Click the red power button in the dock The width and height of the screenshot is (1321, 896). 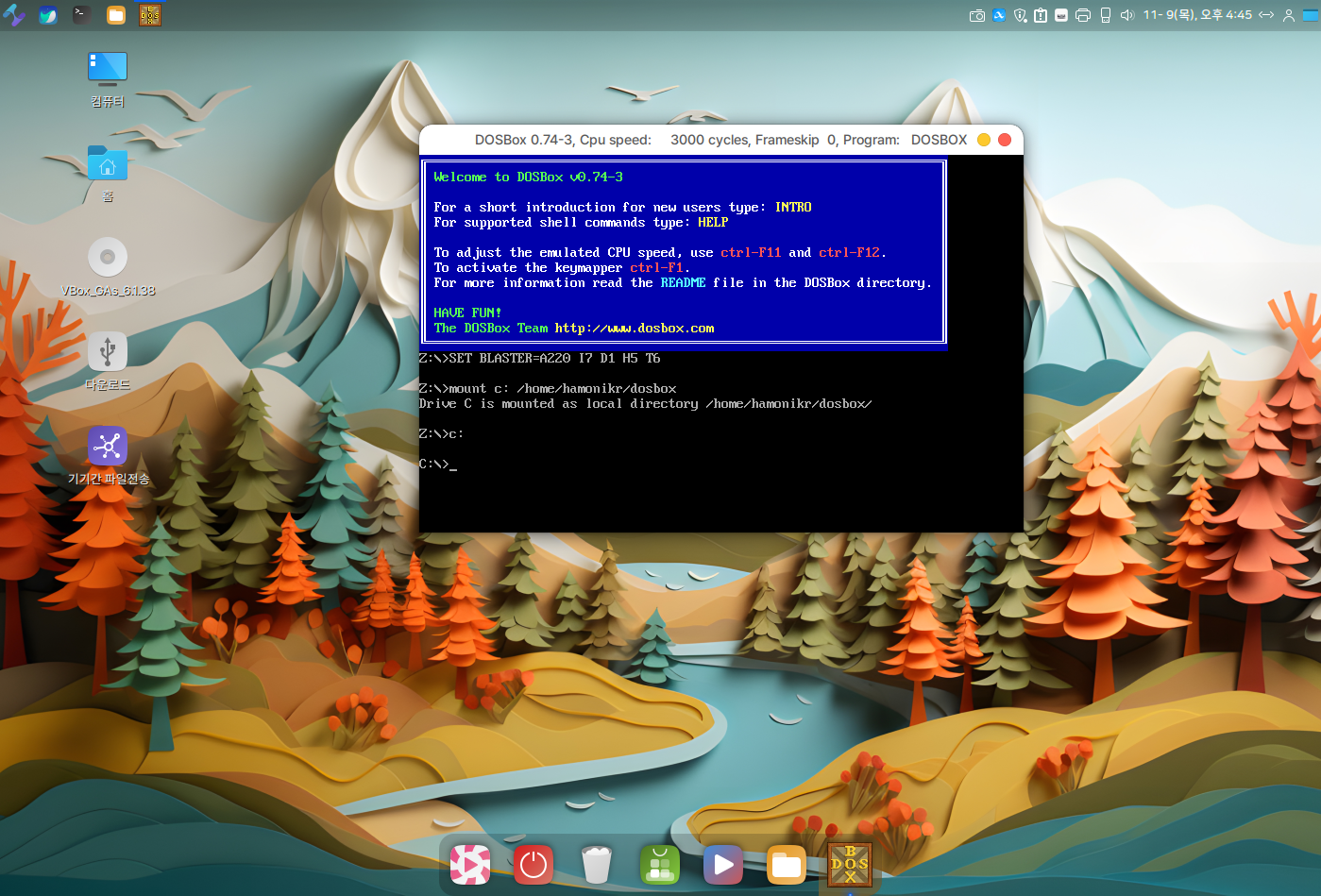click(533, 864)
